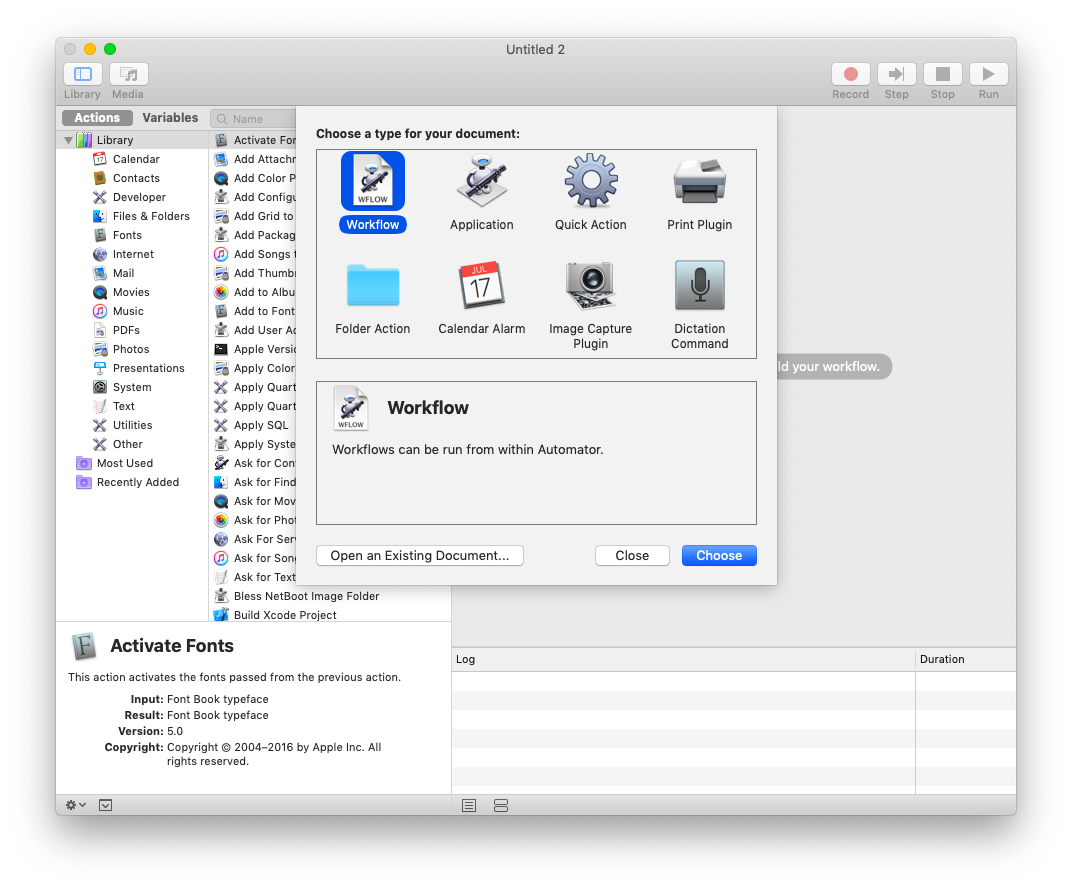The height and width of the screenshot is (889, 1072).
Task: Select the System category
Action: tap(132, 387)
